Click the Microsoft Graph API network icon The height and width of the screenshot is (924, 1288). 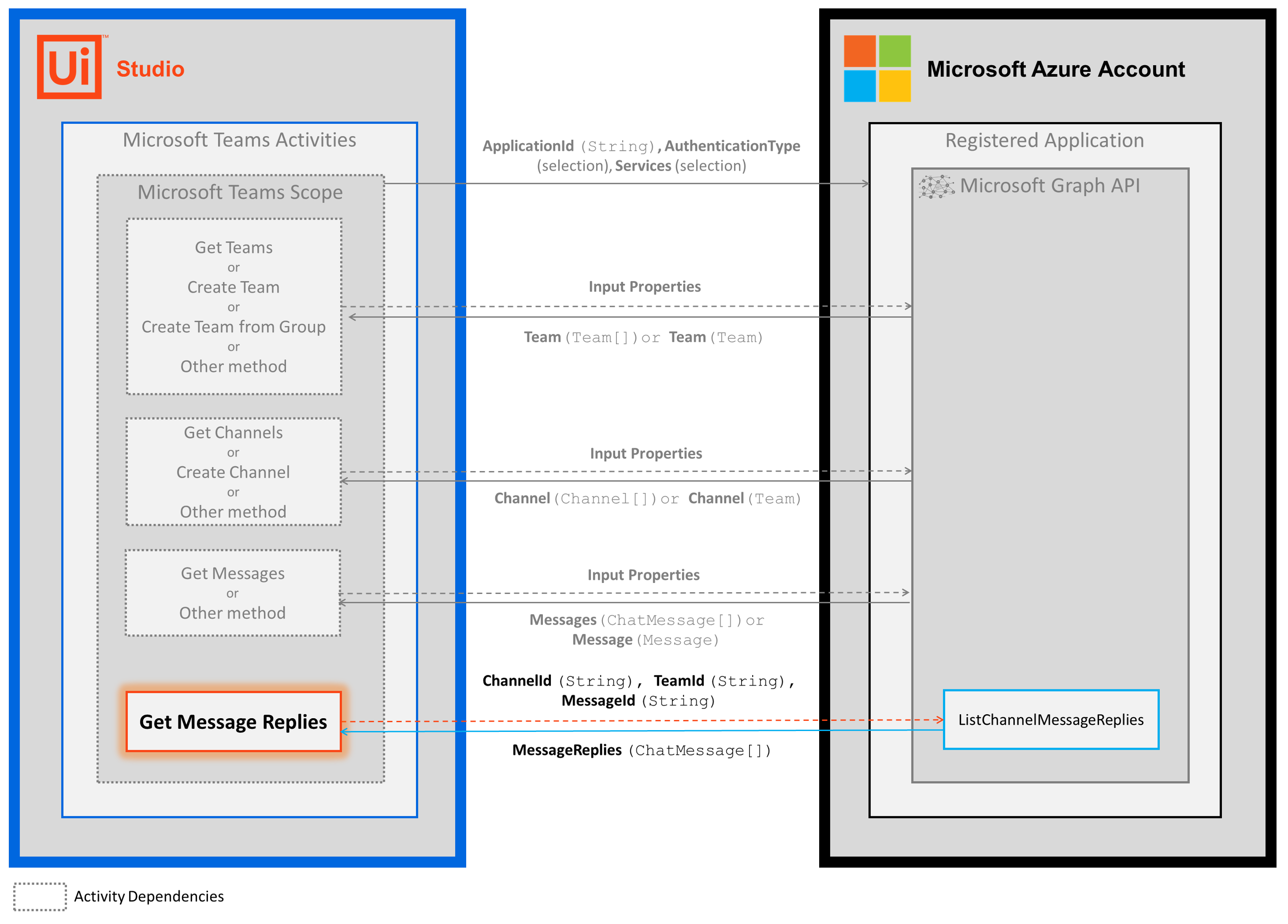click(x=936, y=186)
